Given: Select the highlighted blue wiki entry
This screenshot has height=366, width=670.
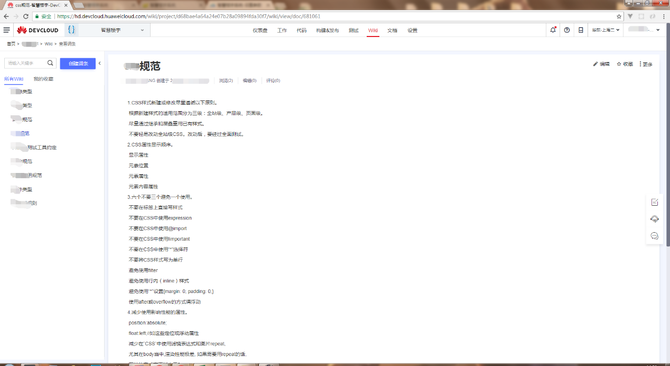Looking at the screenshot, I should coord(21,133).
